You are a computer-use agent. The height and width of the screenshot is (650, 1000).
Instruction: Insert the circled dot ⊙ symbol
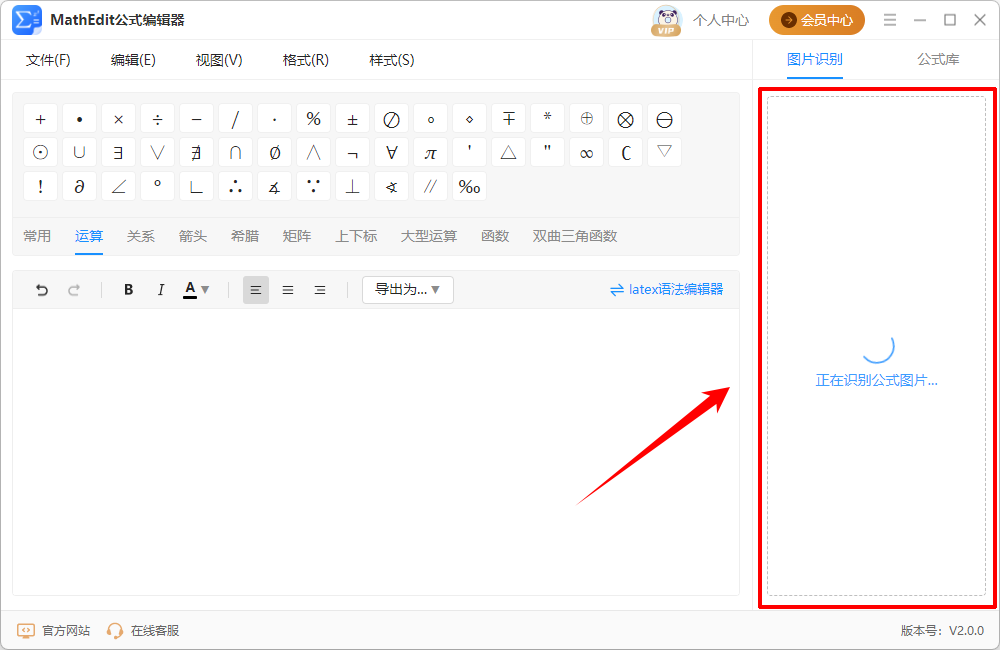(40, 152)
